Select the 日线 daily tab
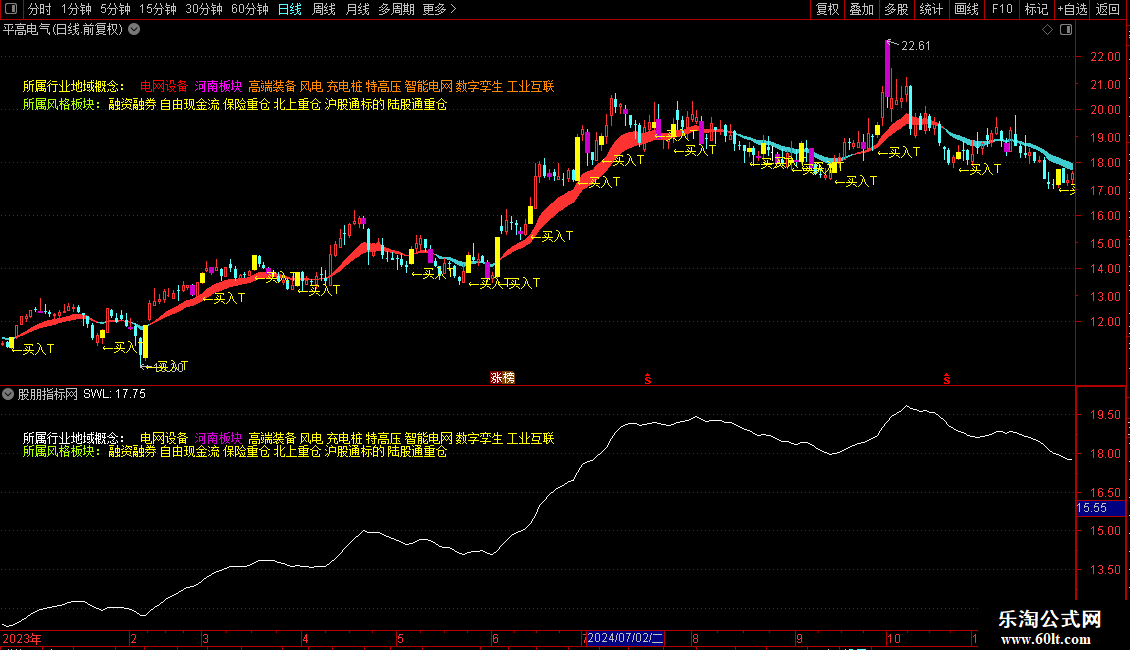This screenshot has height=650, width=1130. click(290, 9)
